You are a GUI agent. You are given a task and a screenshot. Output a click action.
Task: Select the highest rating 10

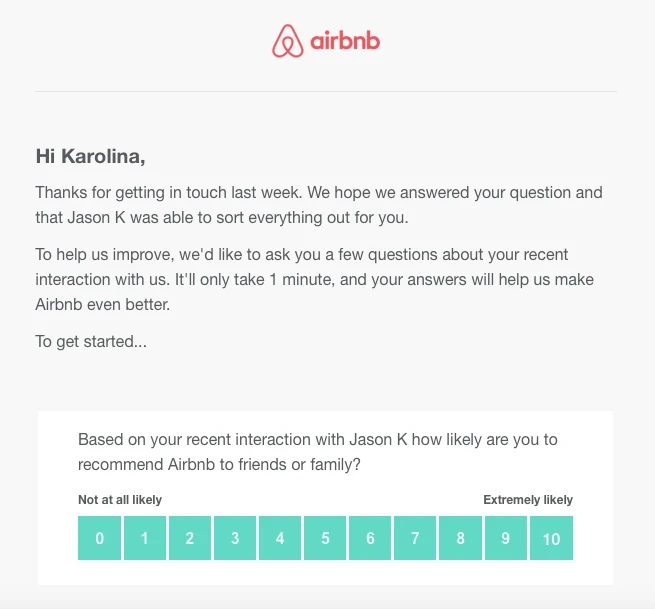pyautogui.click(x=551, y=538)
